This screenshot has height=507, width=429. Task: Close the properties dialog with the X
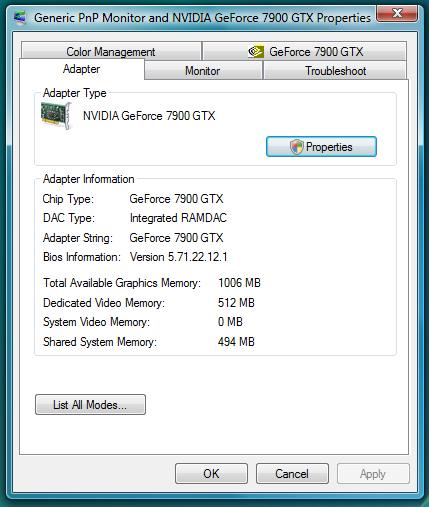[397, 14]
